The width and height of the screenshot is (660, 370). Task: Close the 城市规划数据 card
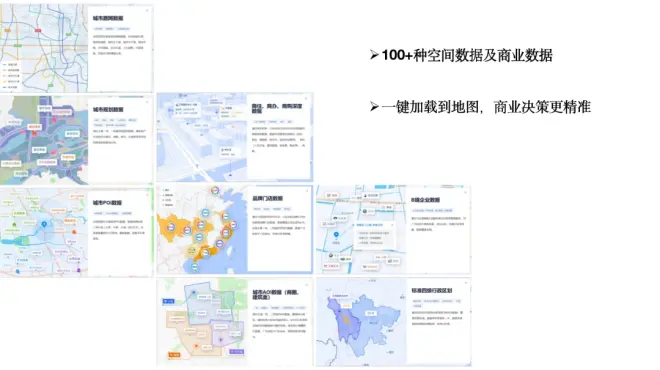[x=147, y=102]
